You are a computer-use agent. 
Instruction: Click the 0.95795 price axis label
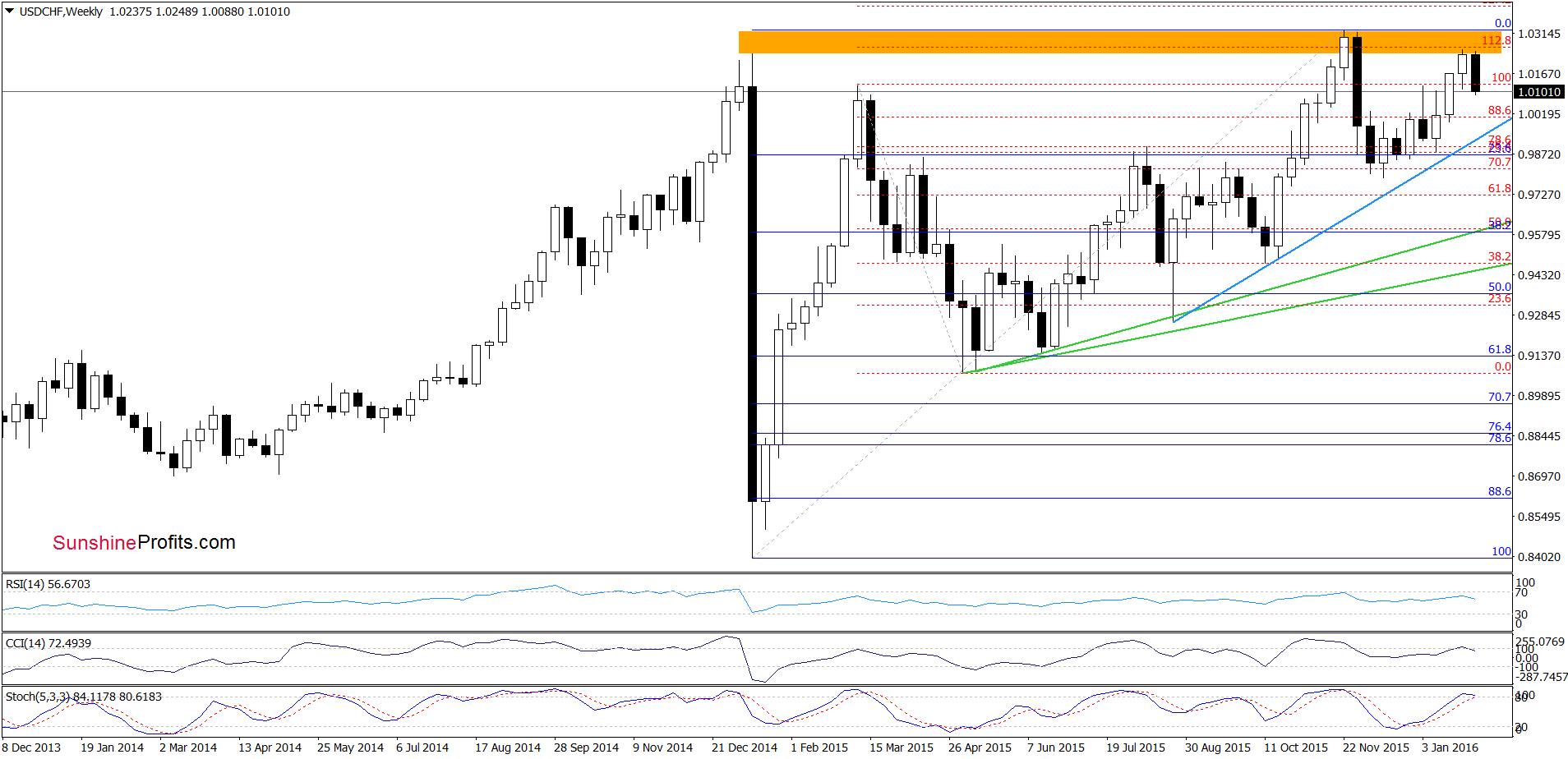point(1539,235)
